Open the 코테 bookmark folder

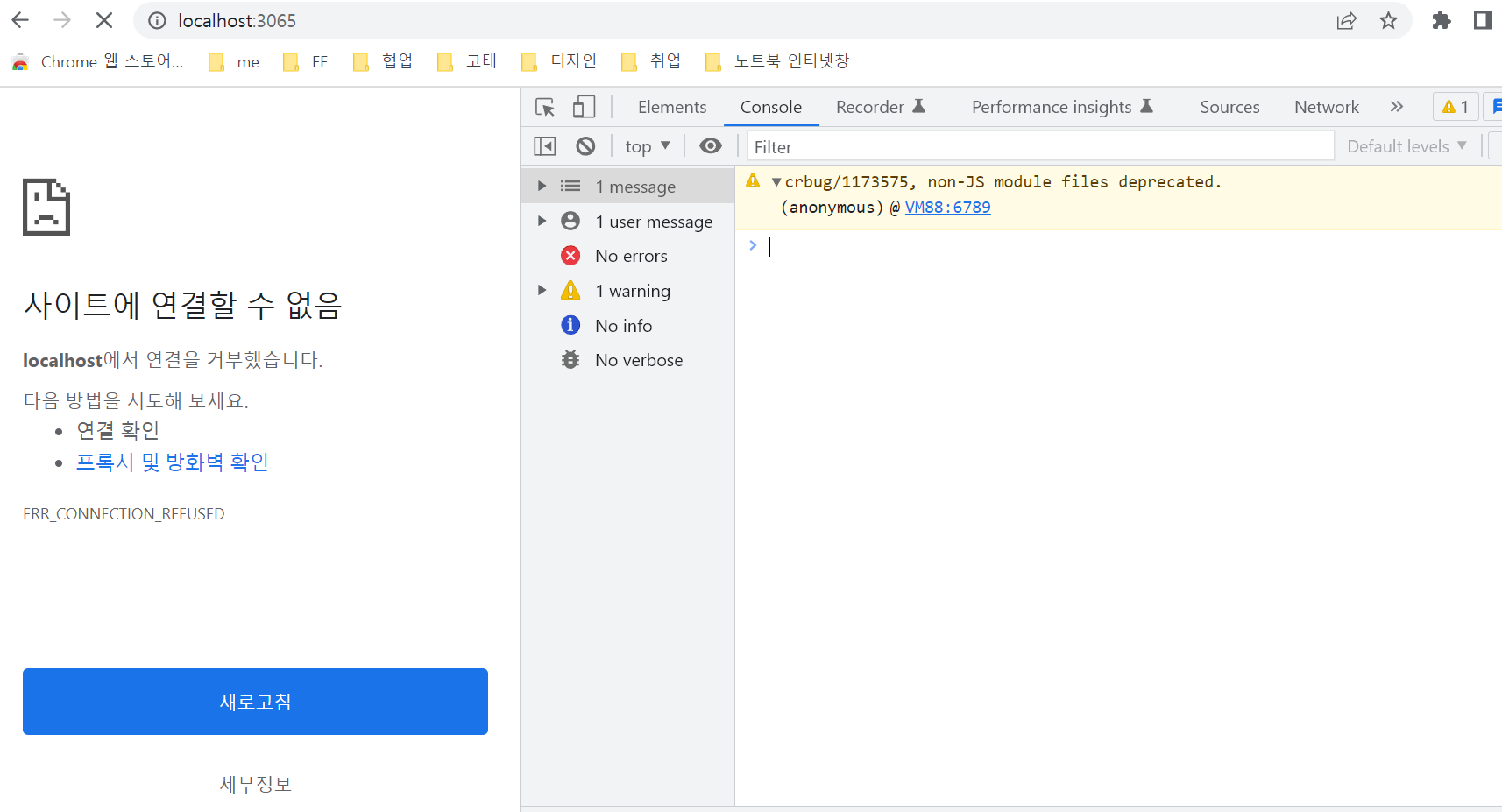click(467, 61)
